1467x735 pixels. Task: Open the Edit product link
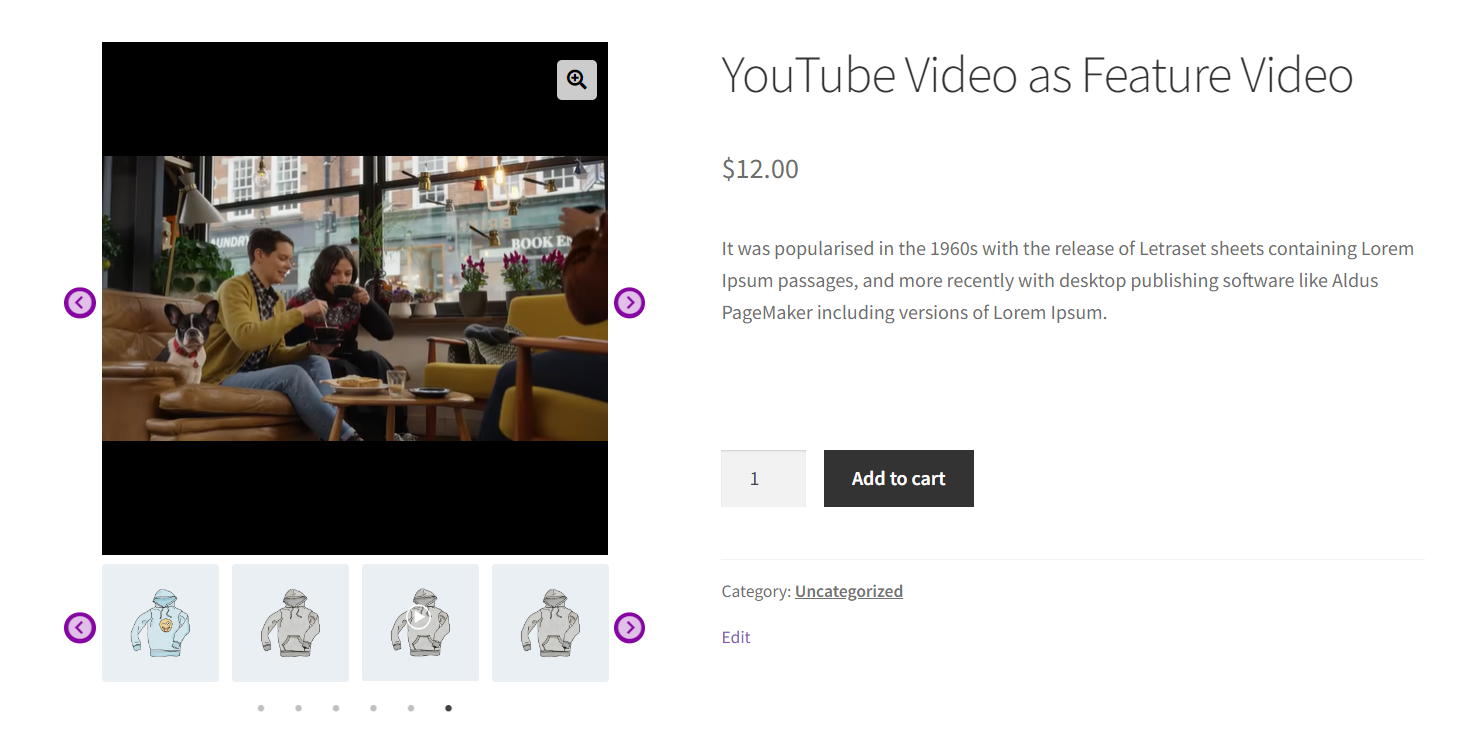click(x=735, y=637)
